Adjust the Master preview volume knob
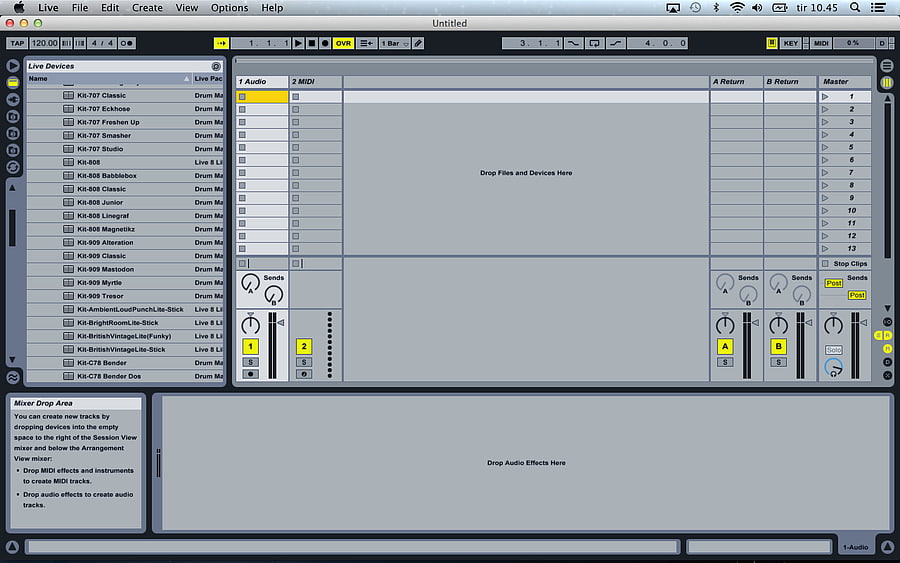900x563 pixels. click(x=833, y=367)
